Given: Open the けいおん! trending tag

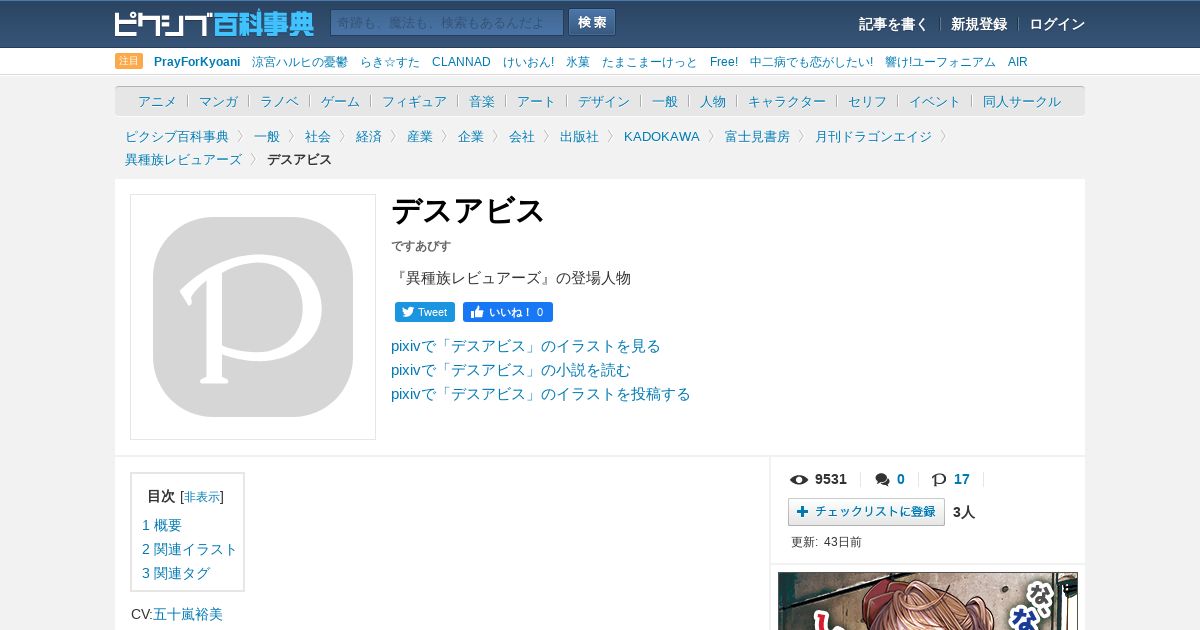Looking at the screenshot, I should click(528, 62).
